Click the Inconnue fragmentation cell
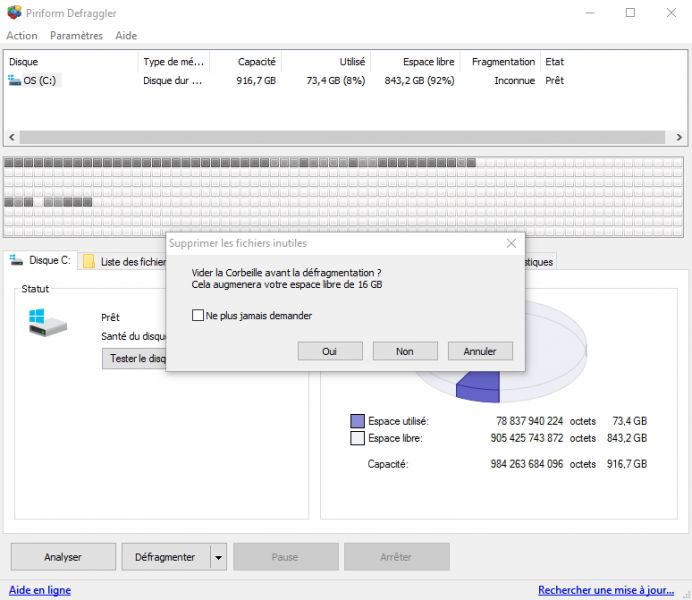Image resolution: width=692 pixels, height=600 pixels. click(515, 81)
